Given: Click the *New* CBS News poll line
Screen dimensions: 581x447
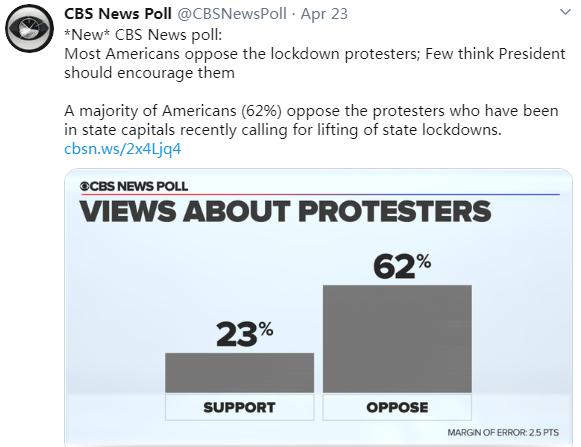Looking at the screenshot, I should (143, 35).
